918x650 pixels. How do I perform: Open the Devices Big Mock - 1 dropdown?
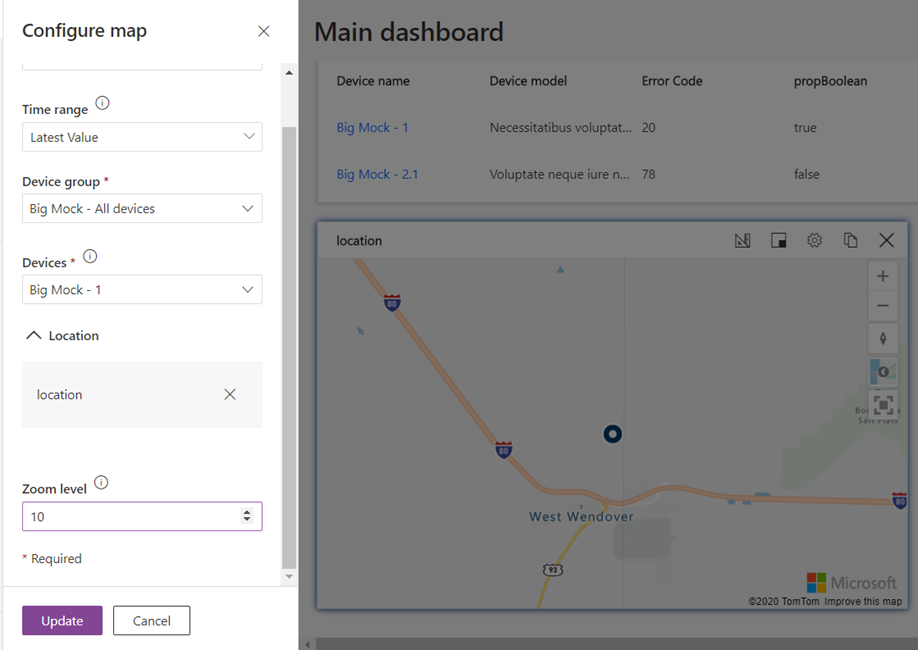click(142, 289)
